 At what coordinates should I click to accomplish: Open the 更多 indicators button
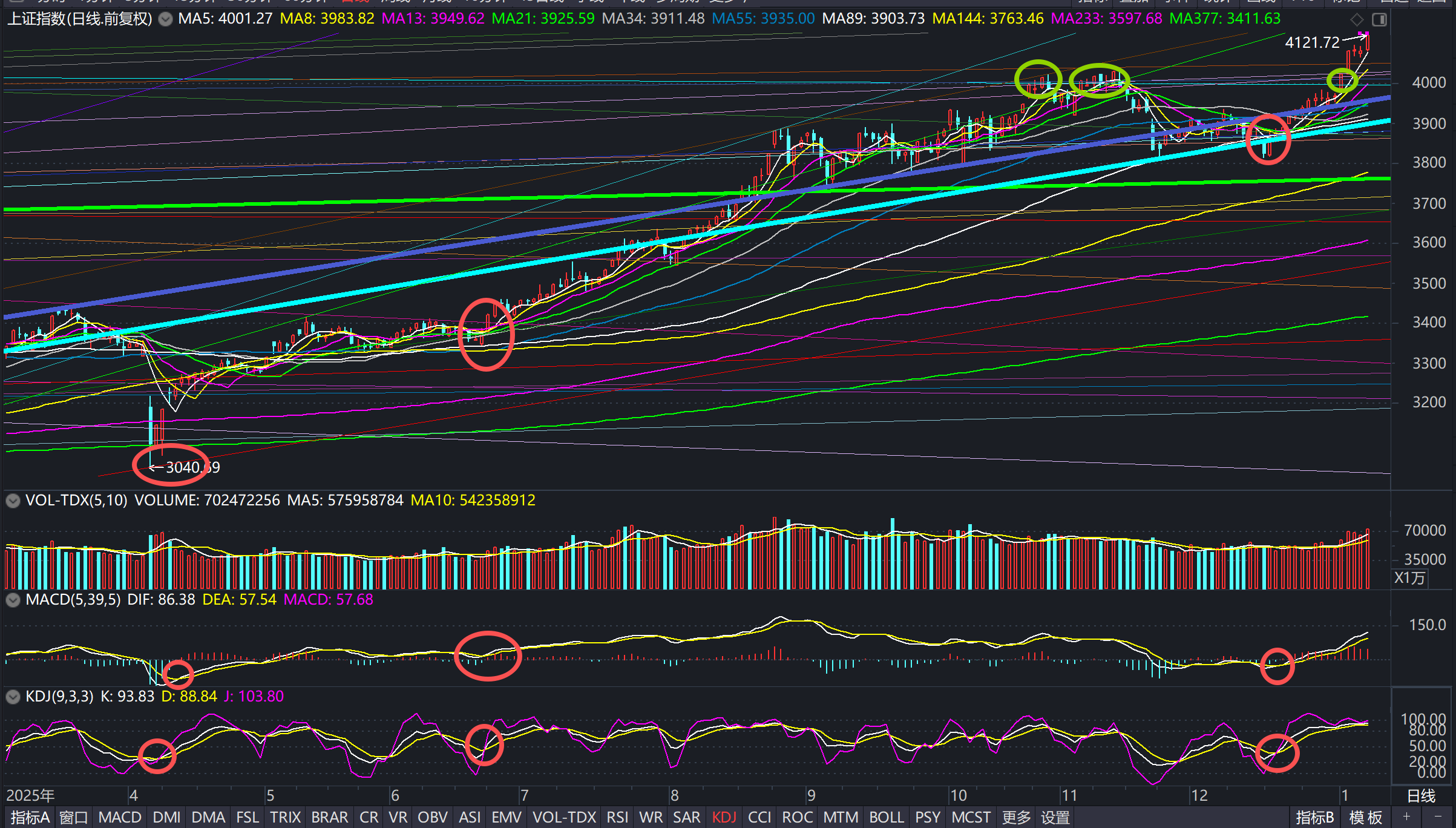coord(1016,818)
